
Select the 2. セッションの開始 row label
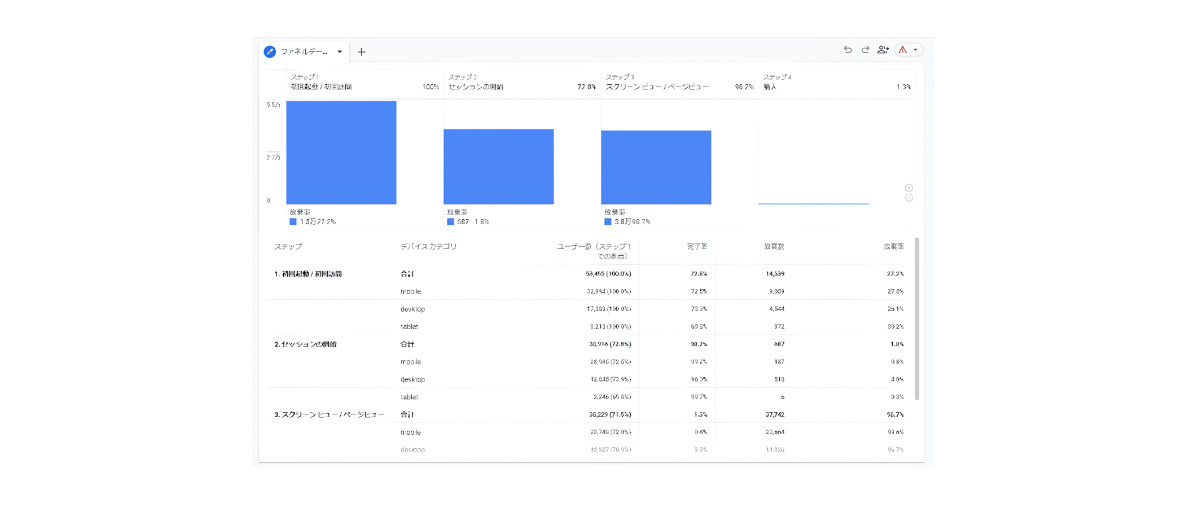[306, 344]
